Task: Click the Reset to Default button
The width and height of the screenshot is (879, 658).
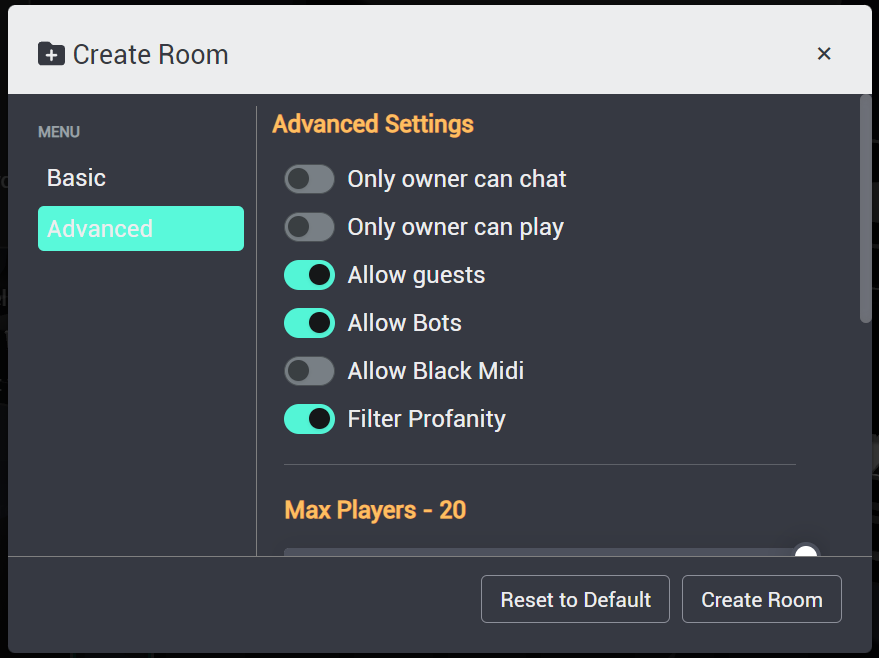Action: (x=575, y=599)
